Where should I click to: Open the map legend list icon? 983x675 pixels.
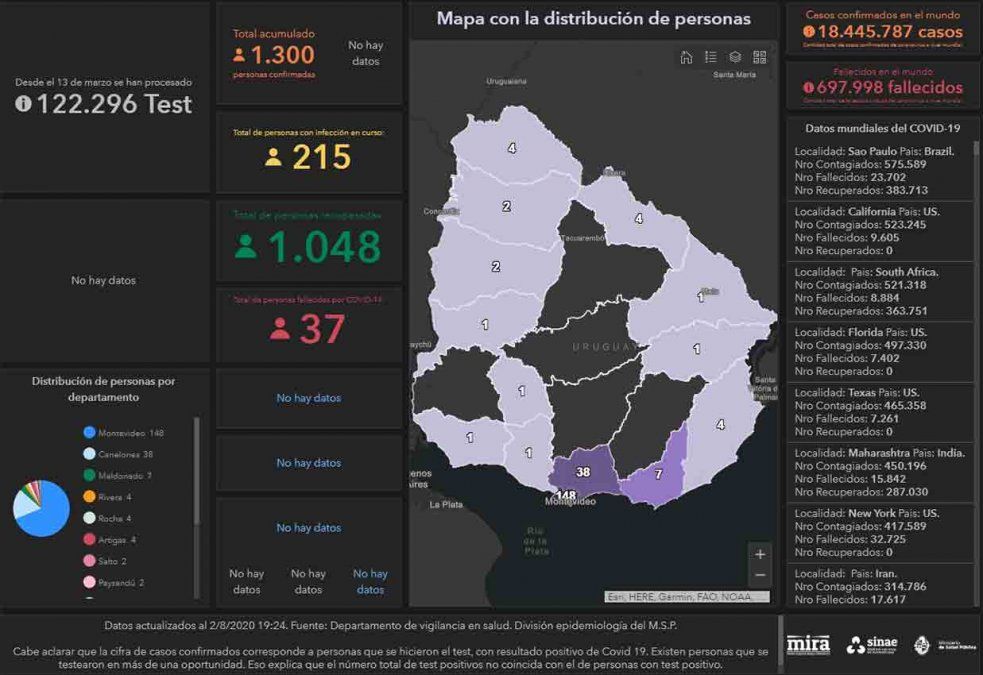(711, 57)
